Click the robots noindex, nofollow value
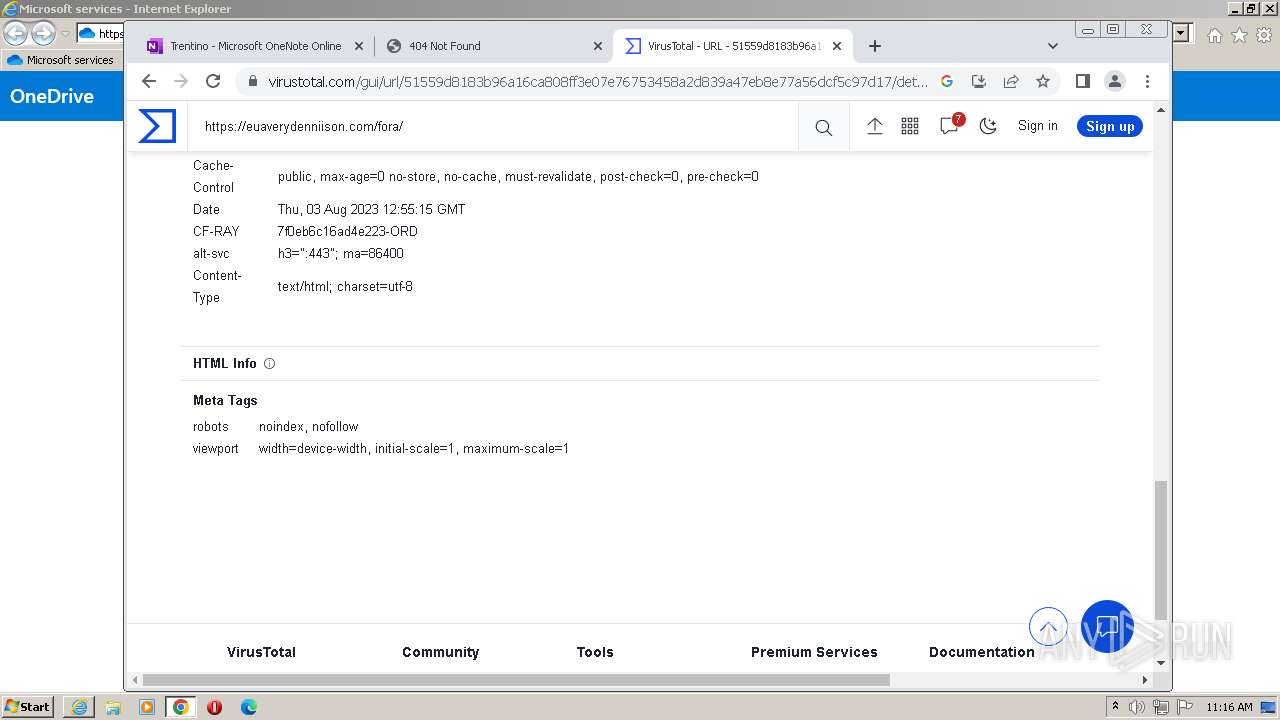Screen dimensions: 1280x720 [x=308, y=427]
